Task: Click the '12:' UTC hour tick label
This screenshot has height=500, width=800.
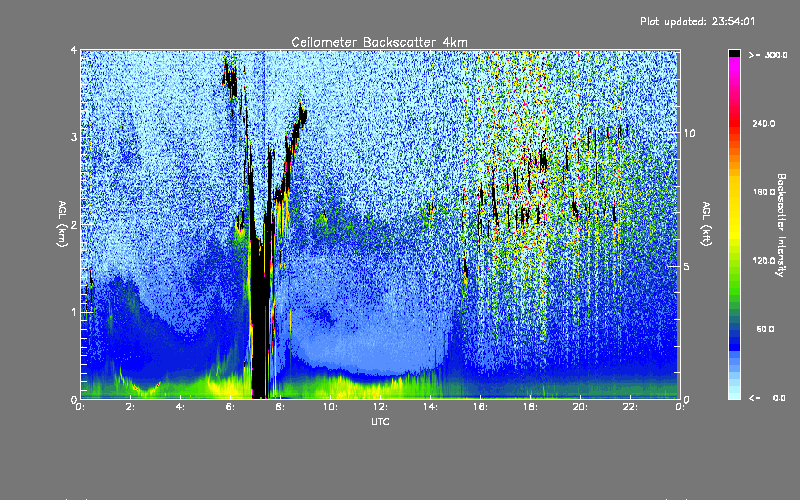Action: [380, 407]
